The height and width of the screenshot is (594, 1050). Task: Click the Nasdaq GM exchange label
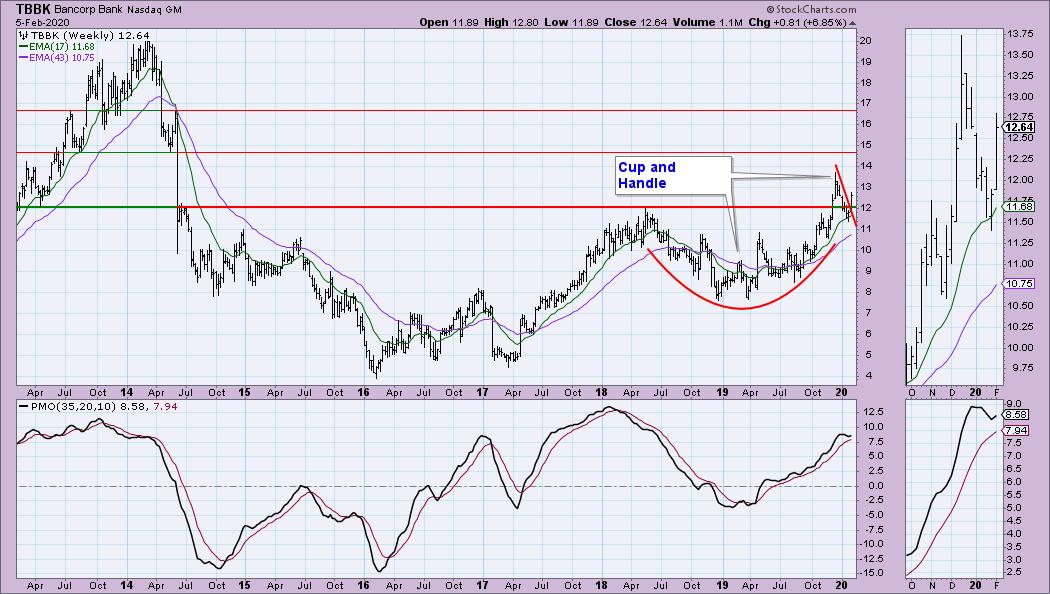(x=153, y=10)
